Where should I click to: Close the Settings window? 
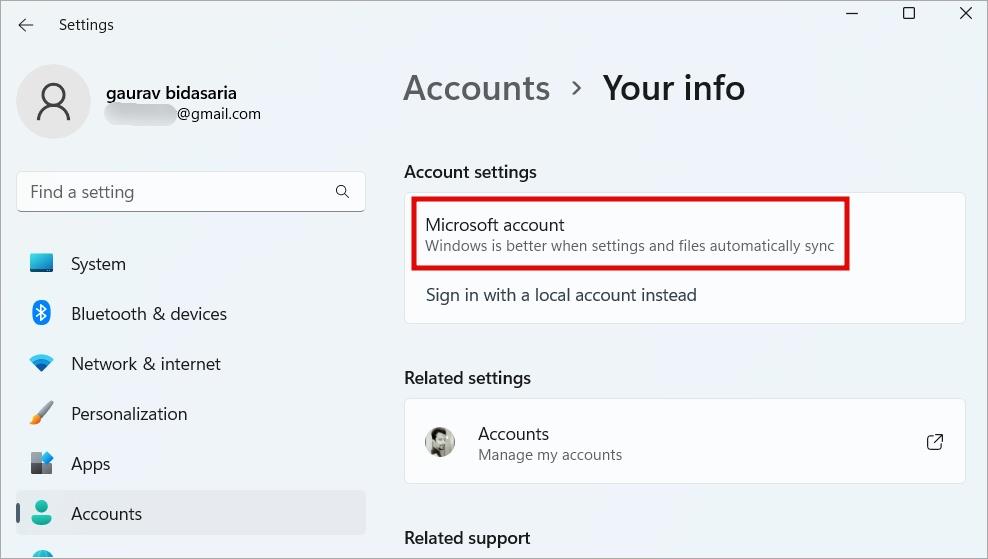965,13
